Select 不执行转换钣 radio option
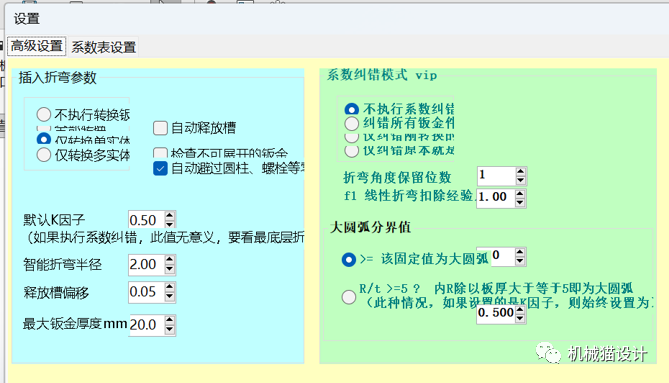669x383 pixels. click(44, 114)
